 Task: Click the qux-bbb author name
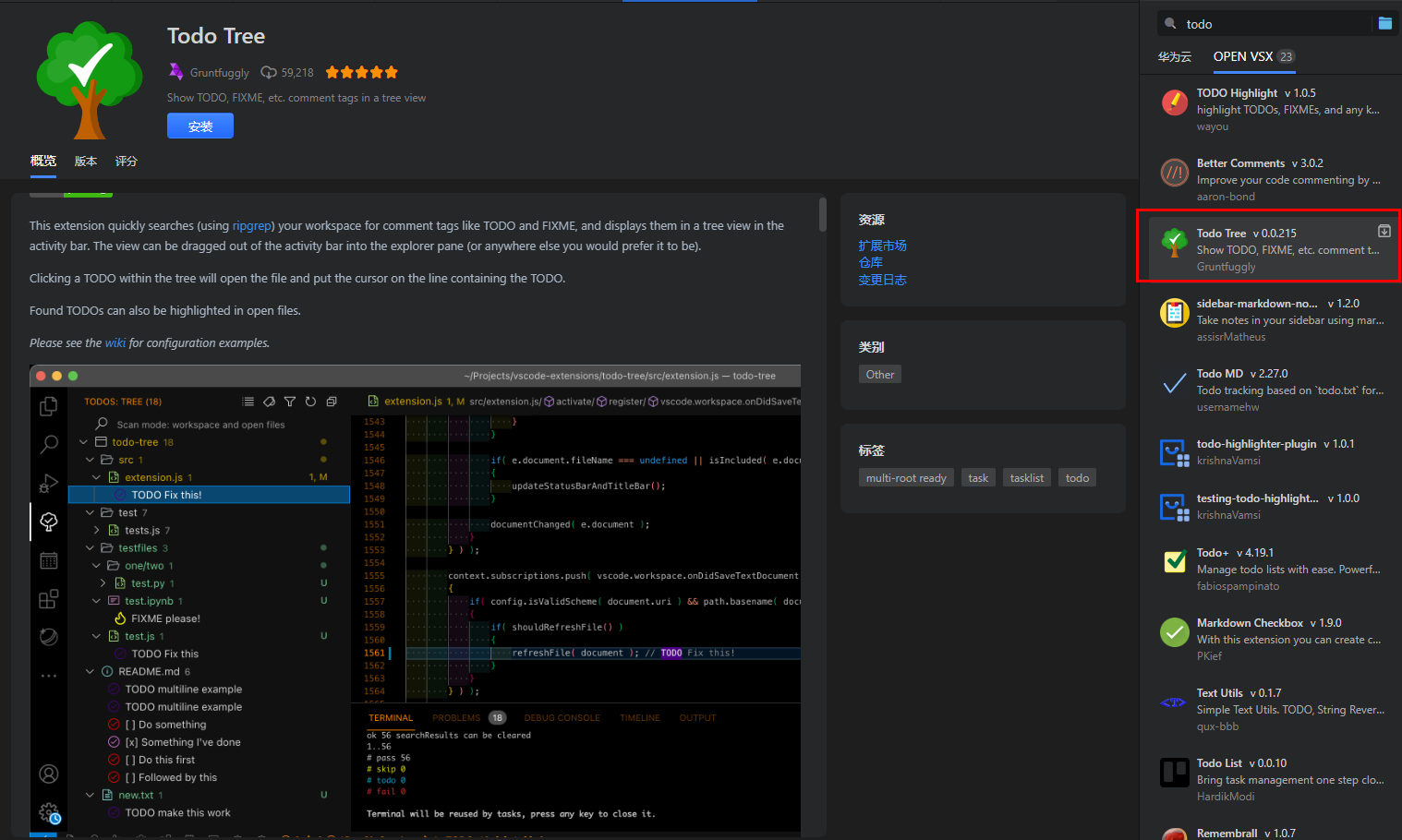1217,726
